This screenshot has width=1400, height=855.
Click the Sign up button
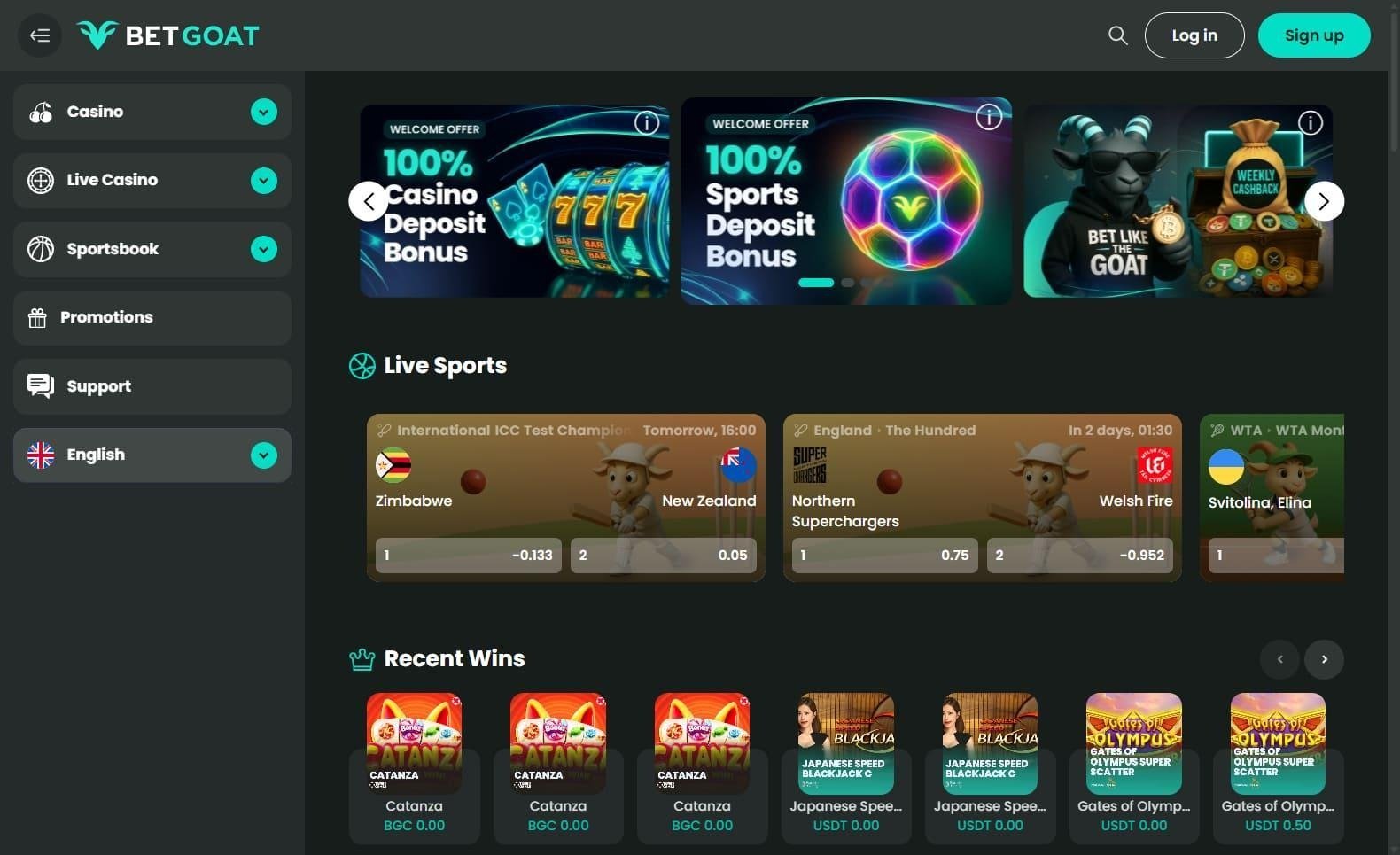(x=1314, y=35)
